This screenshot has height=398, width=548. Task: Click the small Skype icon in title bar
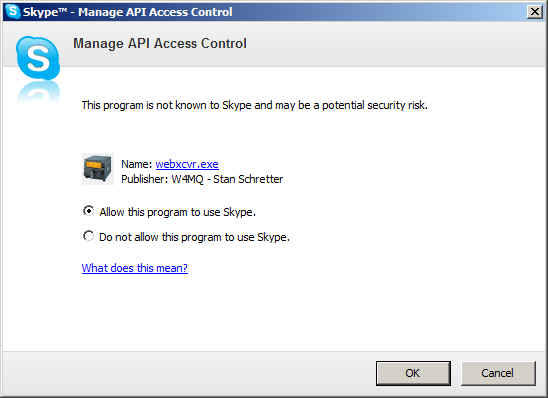pyautogui.click(x=13, y=11)
